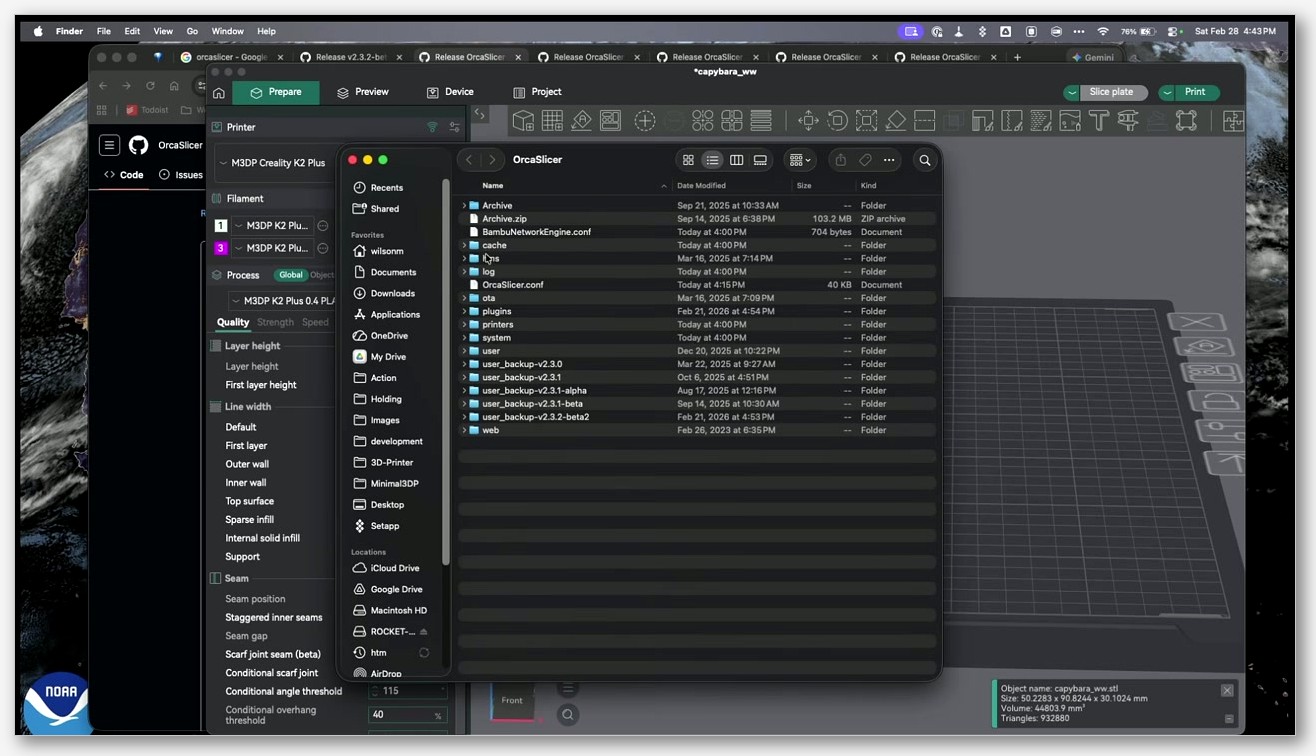Open the M3DP K2 Plus 0.4 process dropdown
Image resolution: width=1316 pixels, height=756 pixels.
pos(282,301)
